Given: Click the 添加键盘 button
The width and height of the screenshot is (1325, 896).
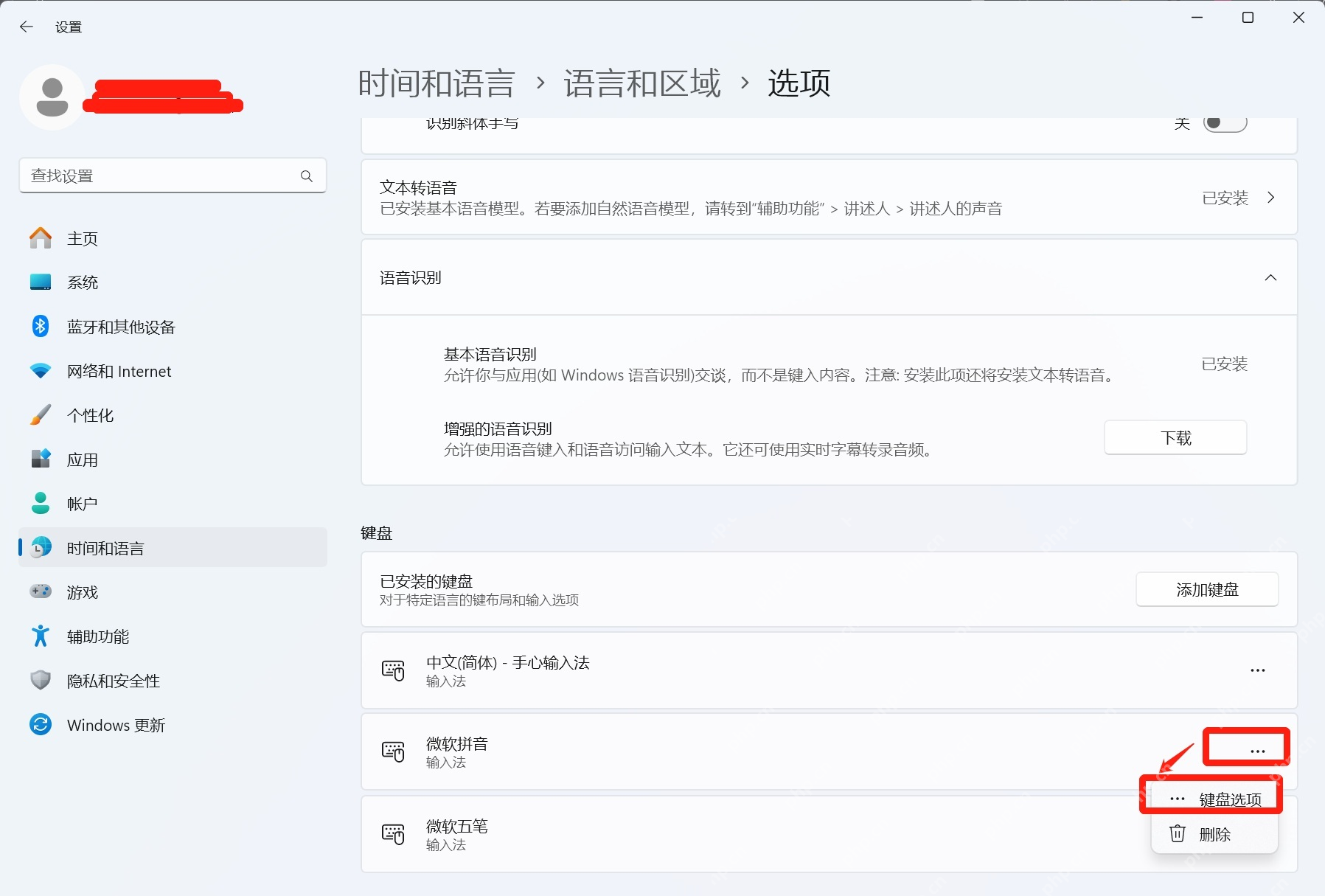Looking at the screenshot, I should point(1207,589).
